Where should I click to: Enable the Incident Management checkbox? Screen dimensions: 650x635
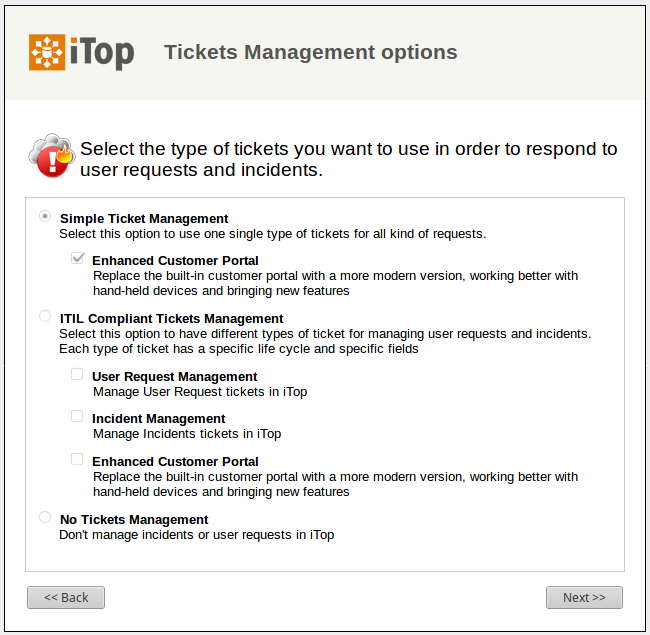(x=77, y=416)
